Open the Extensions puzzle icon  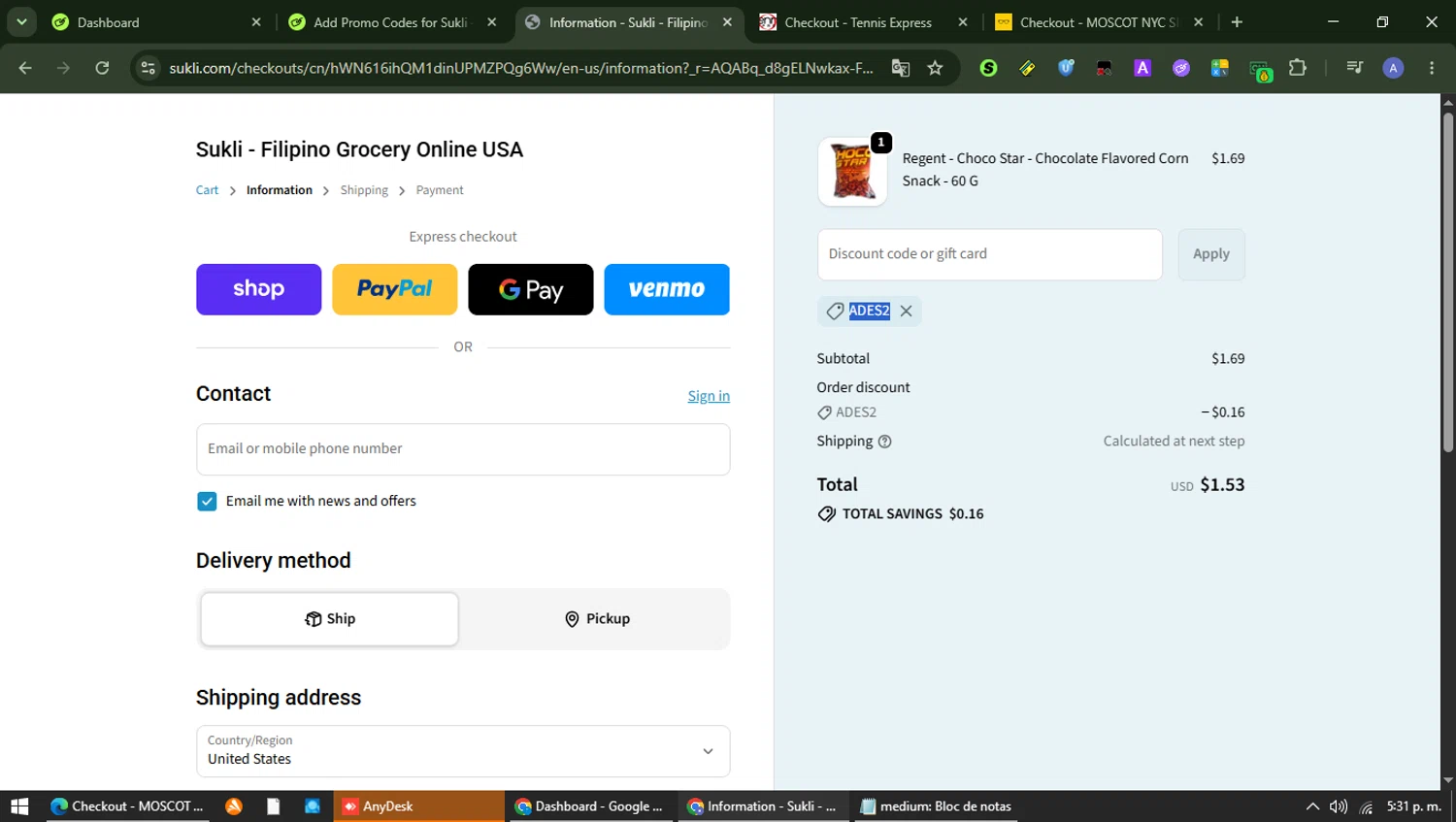point(1298,68)
